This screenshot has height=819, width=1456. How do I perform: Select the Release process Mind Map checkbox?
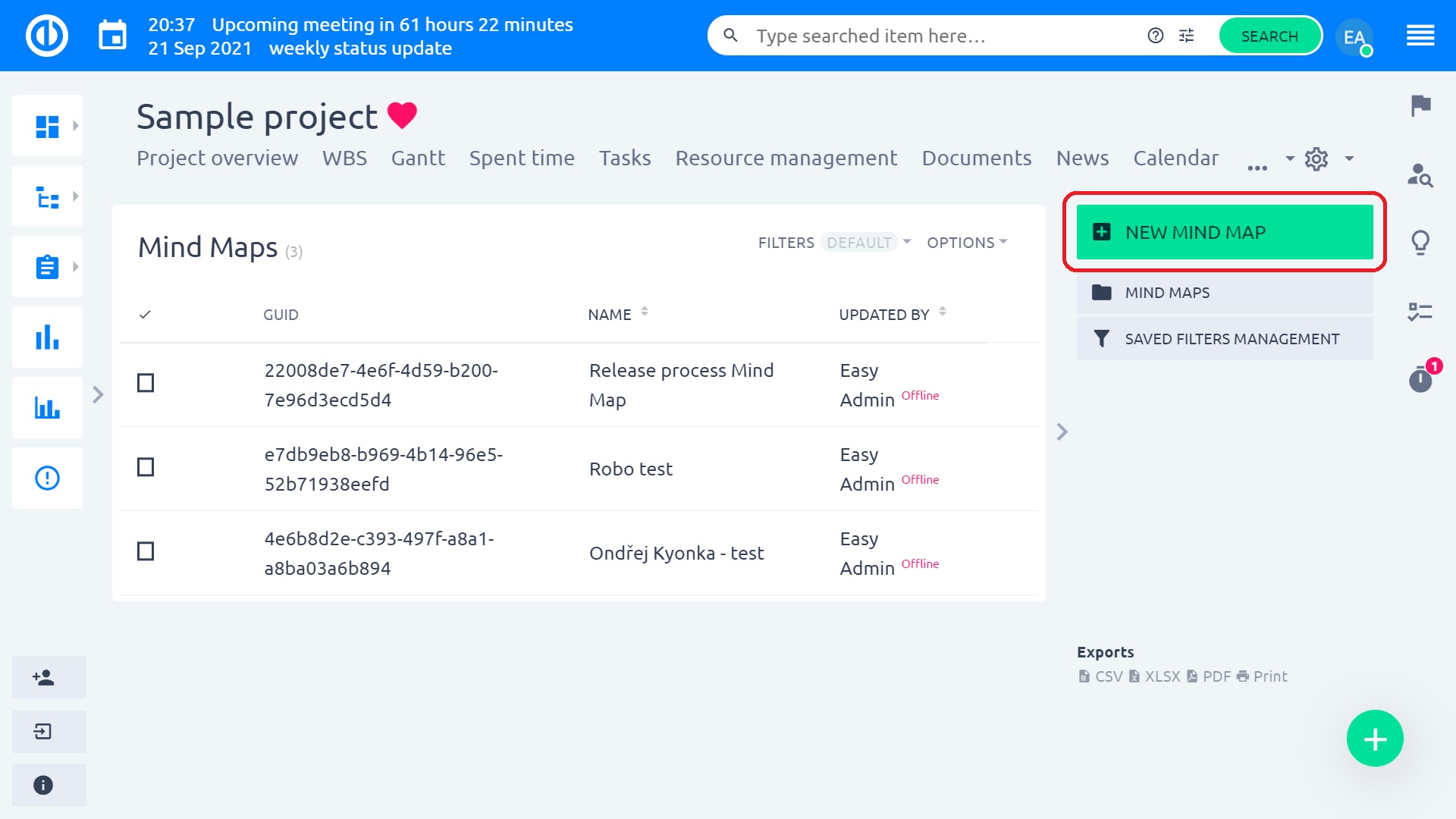[x=145, y=384]
